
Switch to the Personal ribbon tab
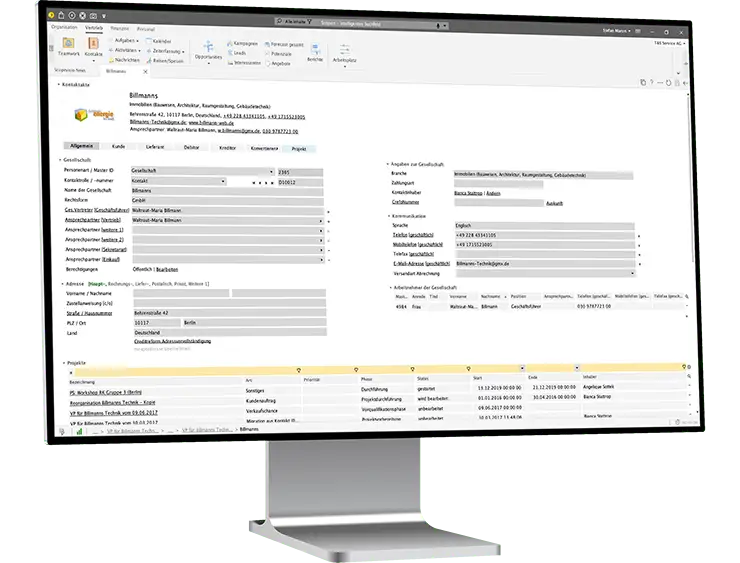pyautogui.click(x=145, y=29)
